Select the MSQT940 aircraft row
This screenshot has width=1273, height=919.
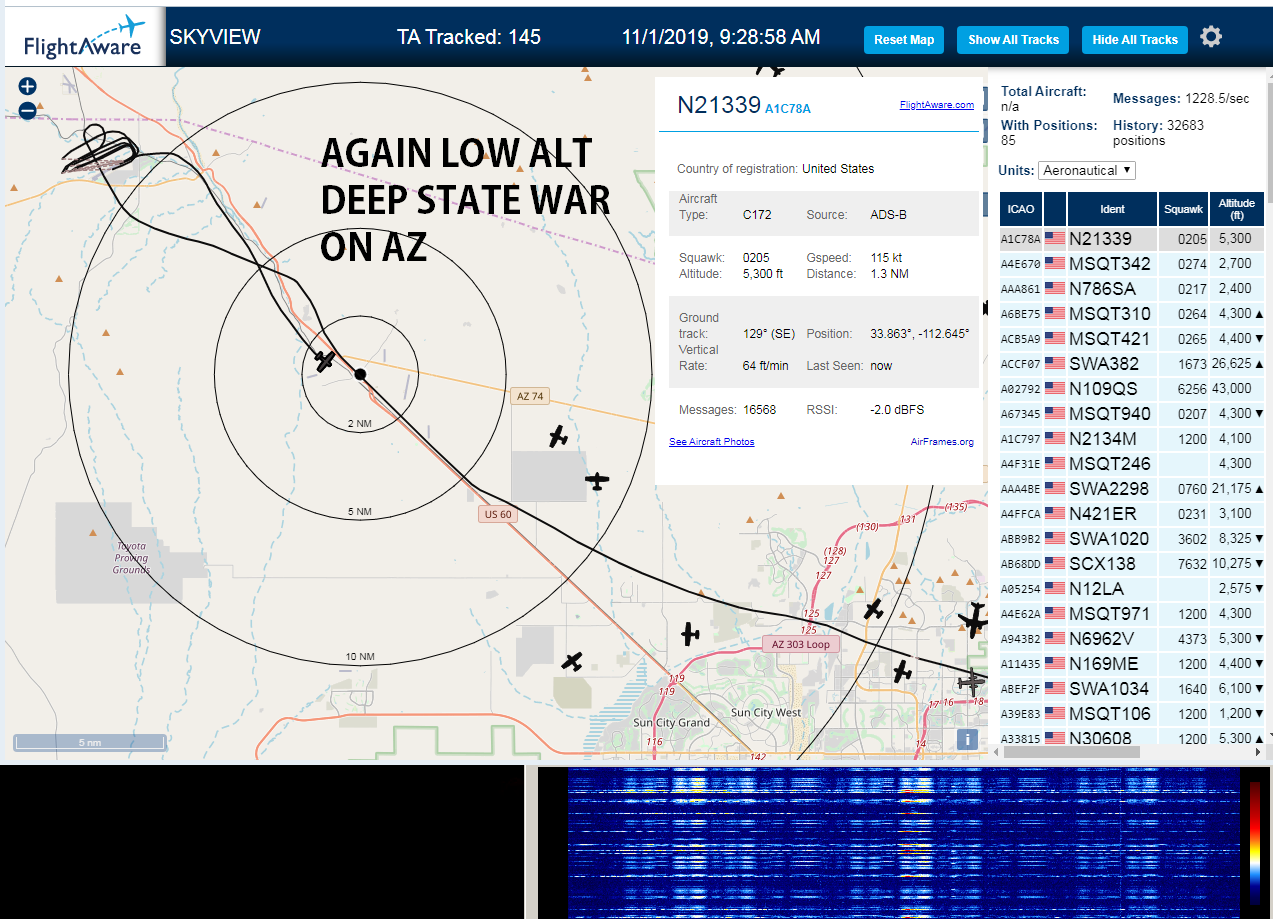pyautogui.click(x=1132, y=414)
